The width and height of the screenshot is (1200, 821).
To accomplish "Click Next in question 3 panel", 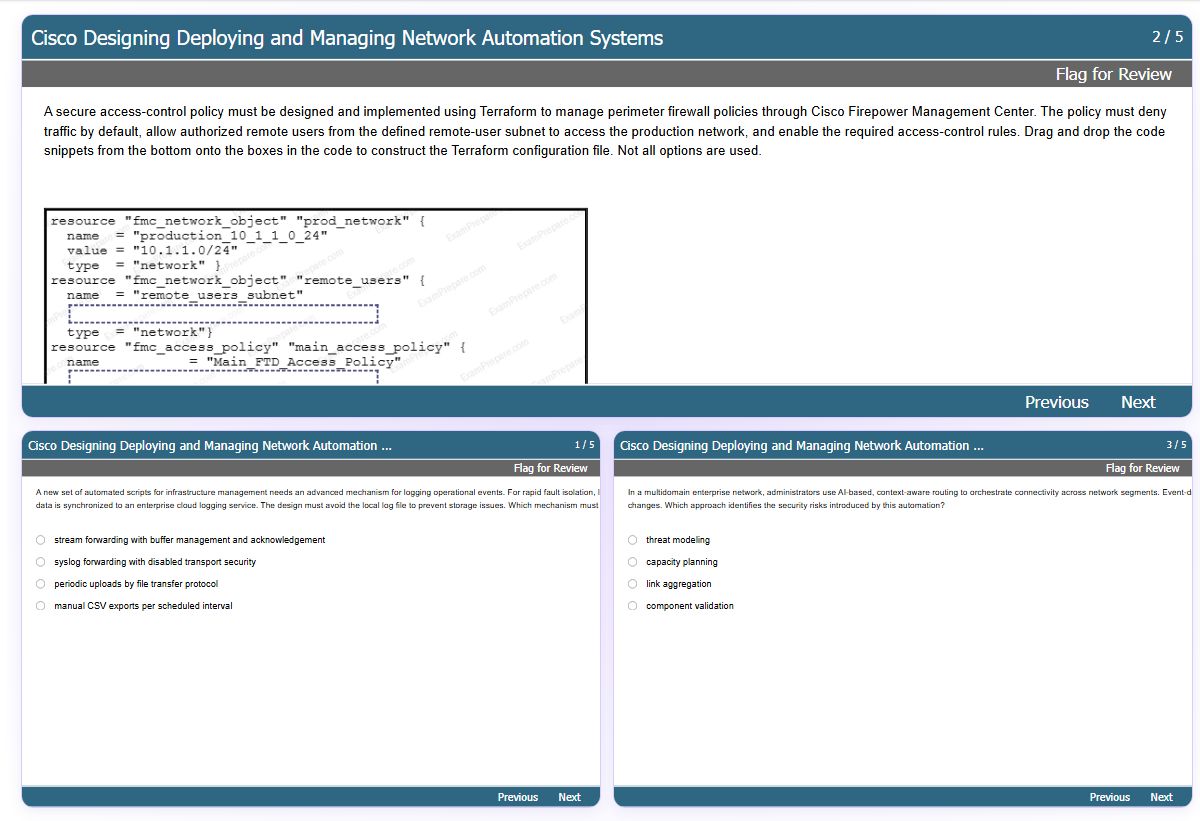I will point(1161,797).
